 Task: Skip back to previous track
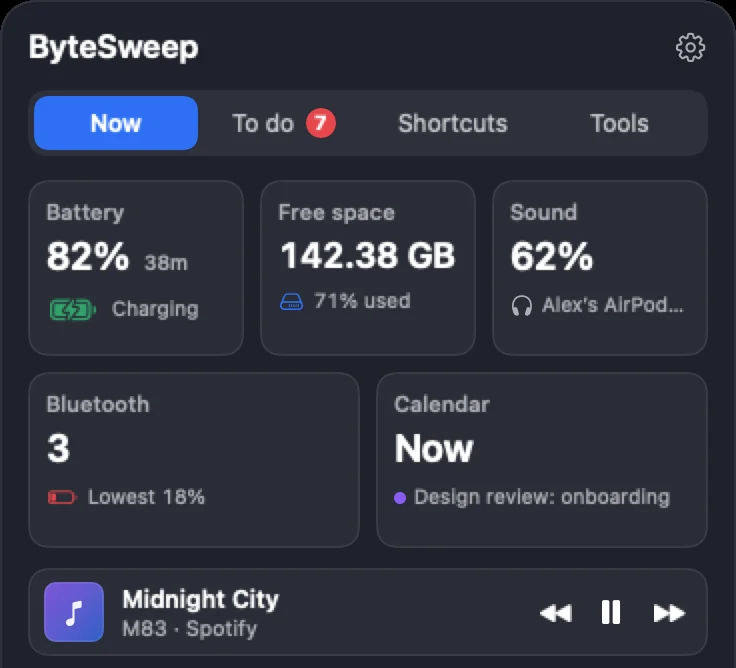556,613
